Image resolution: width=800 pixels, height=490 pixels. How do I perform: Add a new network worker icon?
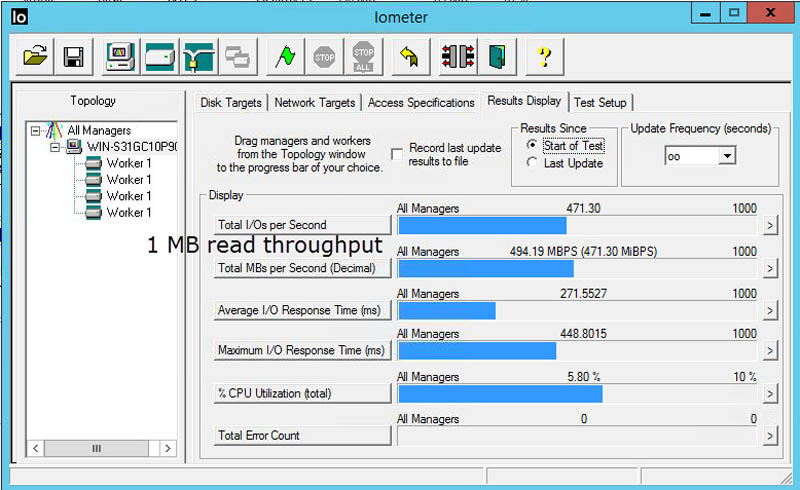tap(199, 56)
